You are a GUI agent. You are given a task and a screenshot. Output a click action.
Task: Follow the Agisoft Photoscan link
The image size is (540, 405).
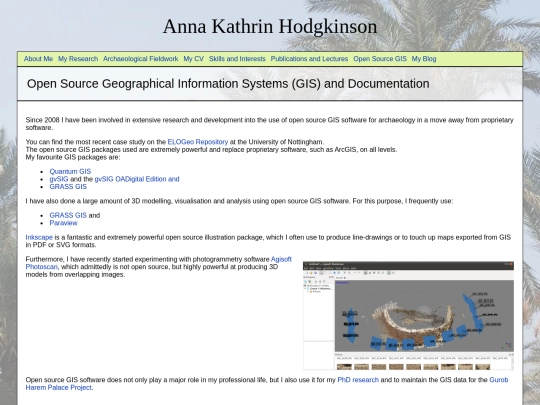pos(281,259)
